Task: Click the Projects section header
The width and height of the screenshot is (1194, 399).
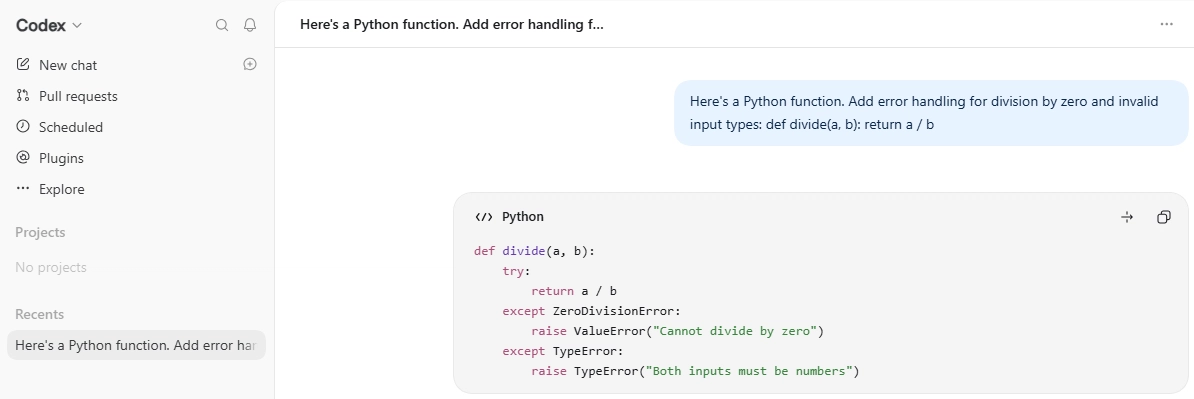Action: (40, 232)
